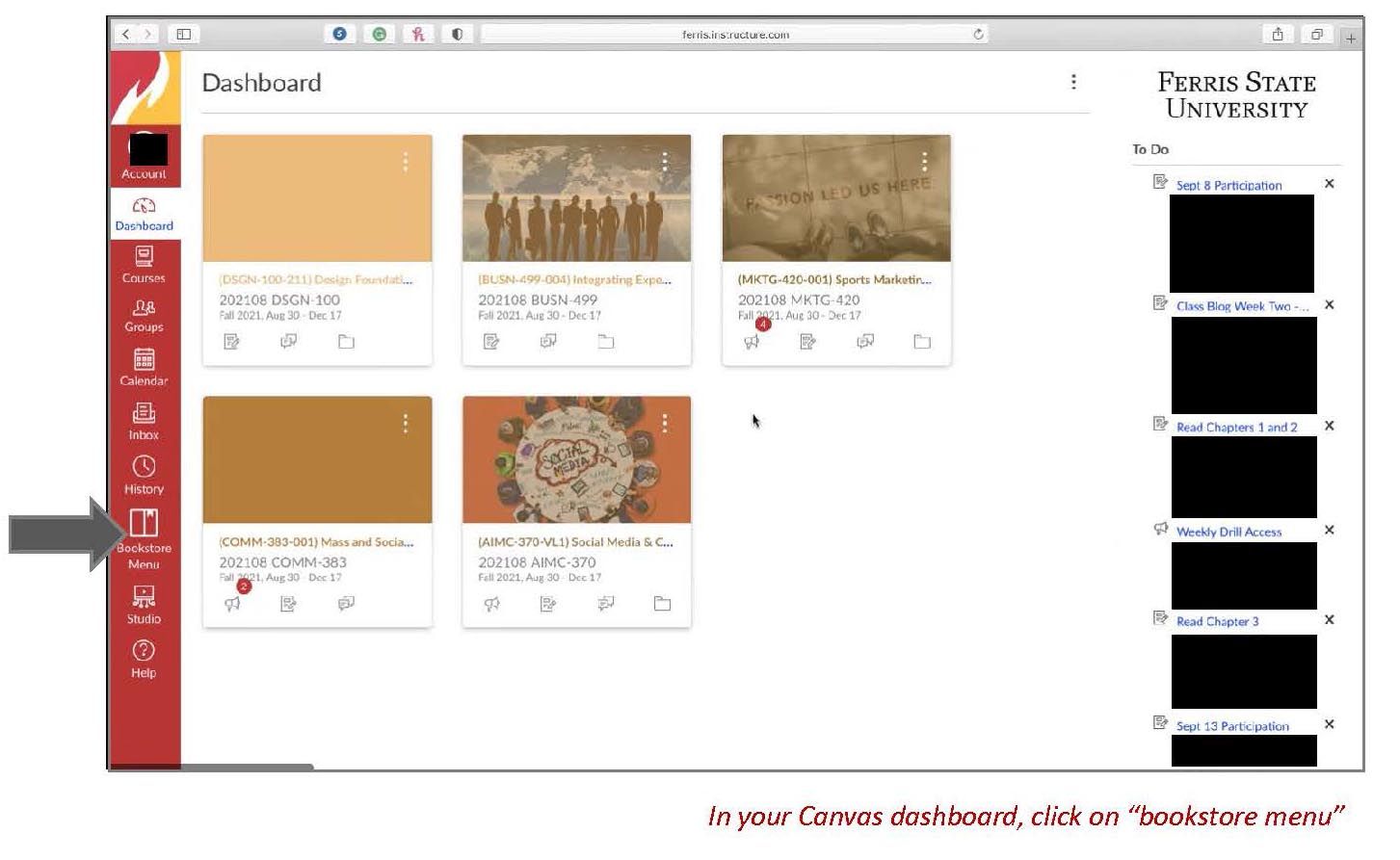Open COMM-383 assignments icon
The image size is (1400, 860).
tap(288, 604)
